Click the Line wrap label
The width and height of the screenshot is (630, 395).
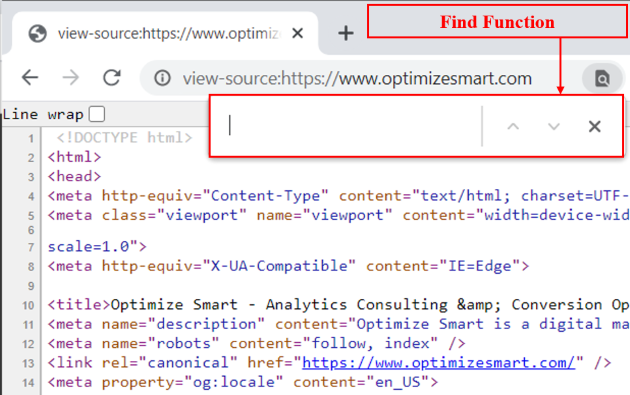pyautogui.click(x=43, y=115)
